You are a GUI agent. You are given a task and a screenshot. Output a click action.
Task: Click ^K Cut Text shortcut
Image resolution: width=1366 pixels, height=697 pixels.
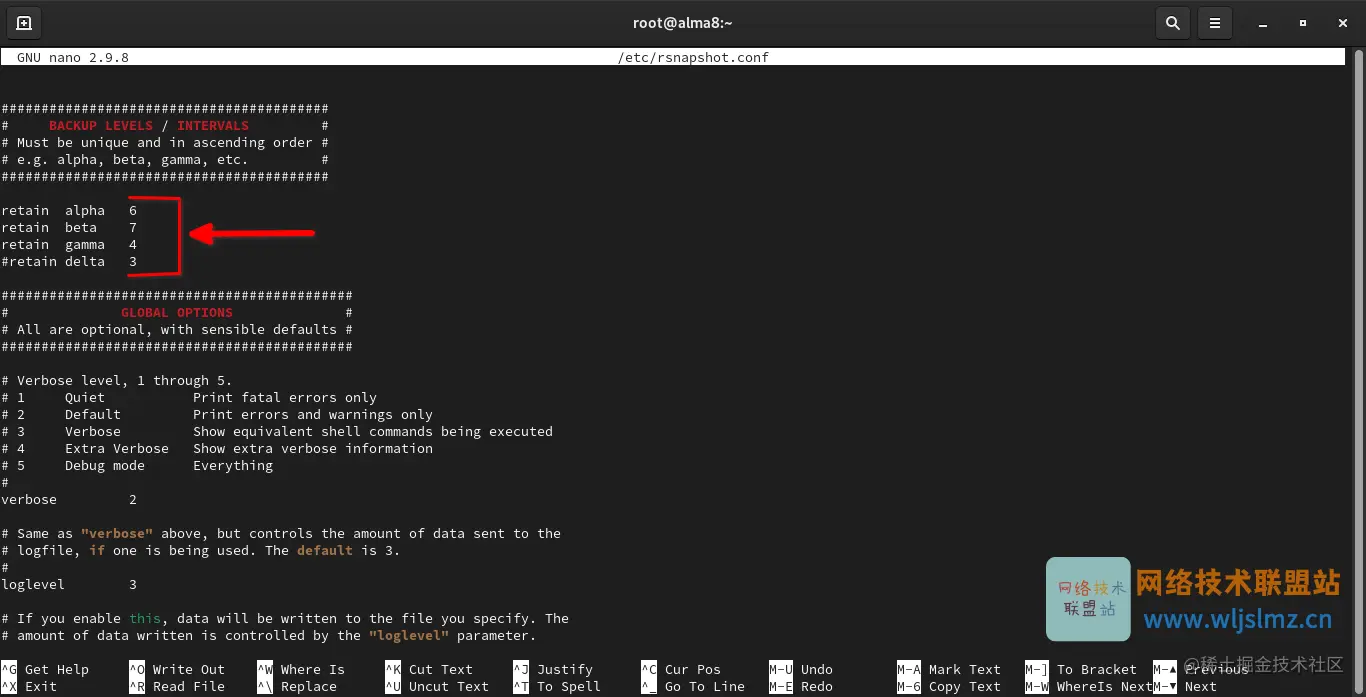(x=429, y=670)
